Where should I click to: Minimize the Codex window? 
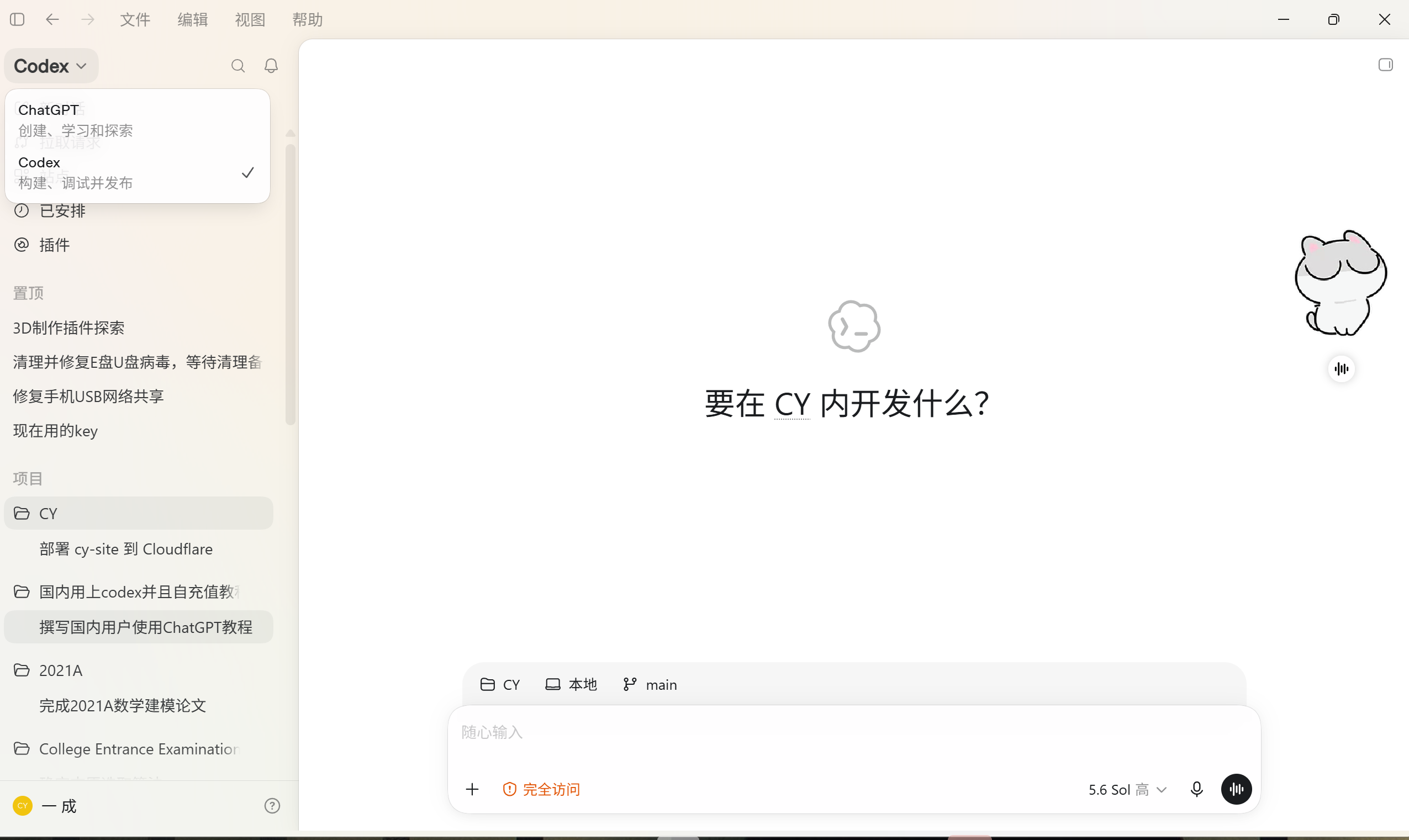(x=1283, y=20)
